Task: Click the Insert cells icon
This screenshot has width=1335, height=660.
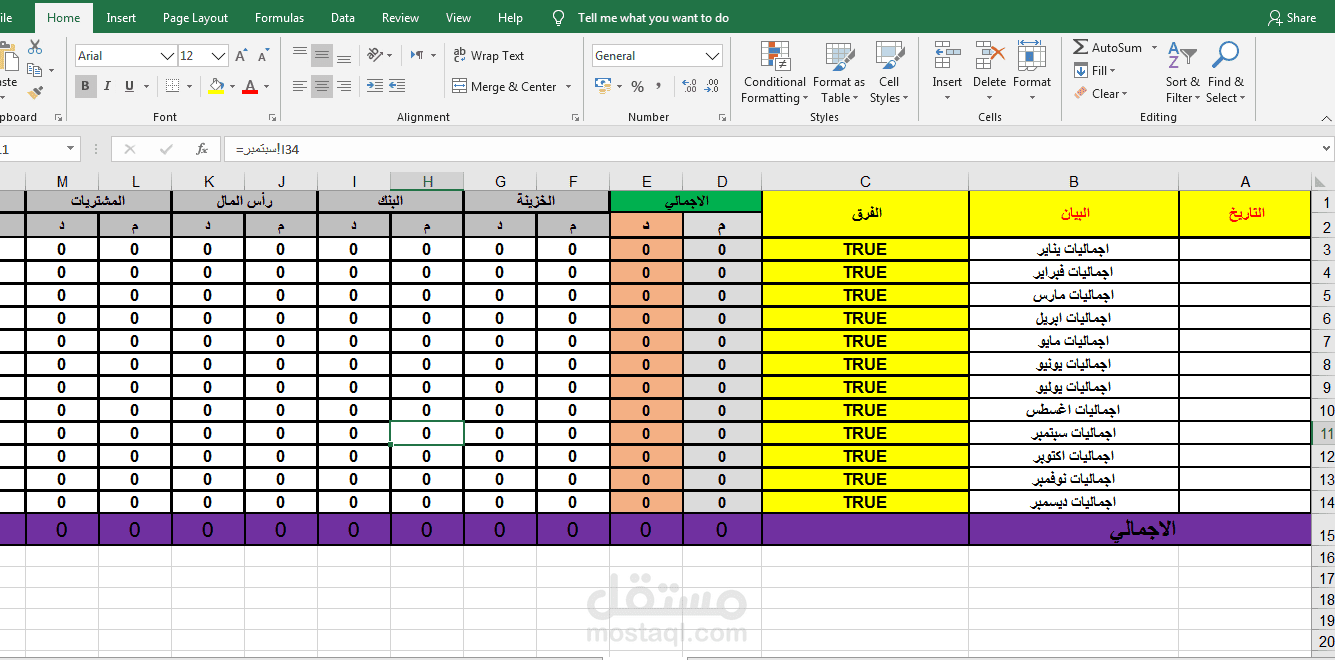Action: click(946, 55)
